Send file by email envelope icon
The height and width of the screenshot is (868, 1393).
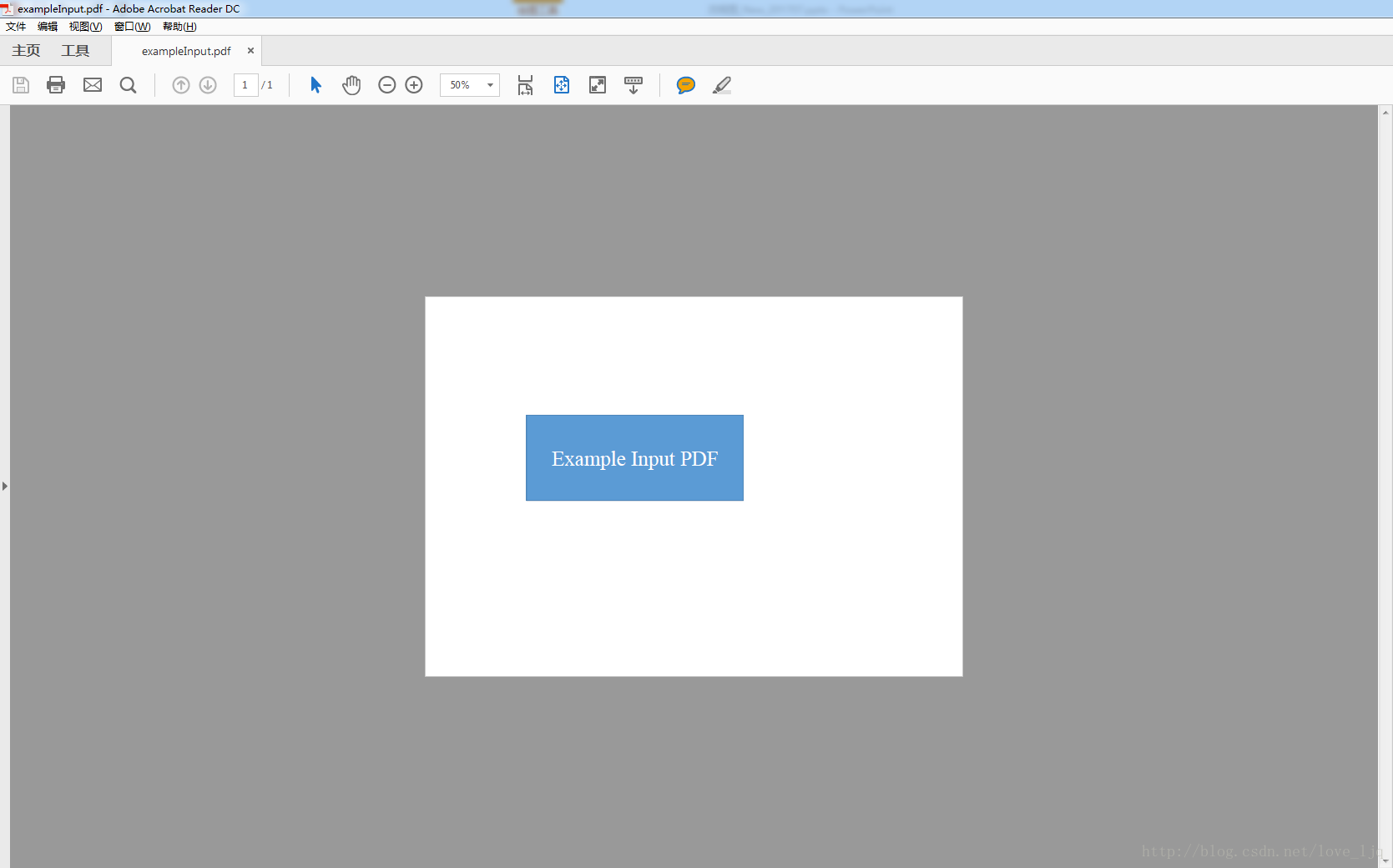click(x=93, y=85)
